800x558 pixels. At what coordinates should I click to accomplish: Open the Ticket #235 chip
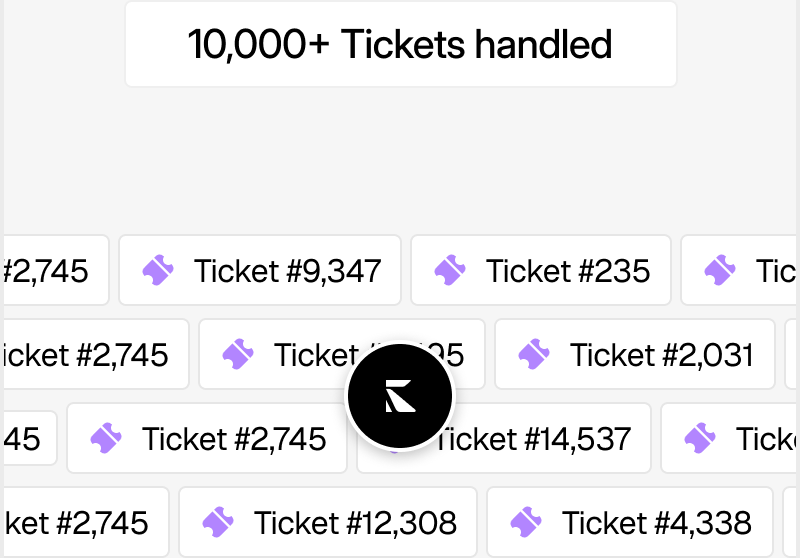[541, 270]
